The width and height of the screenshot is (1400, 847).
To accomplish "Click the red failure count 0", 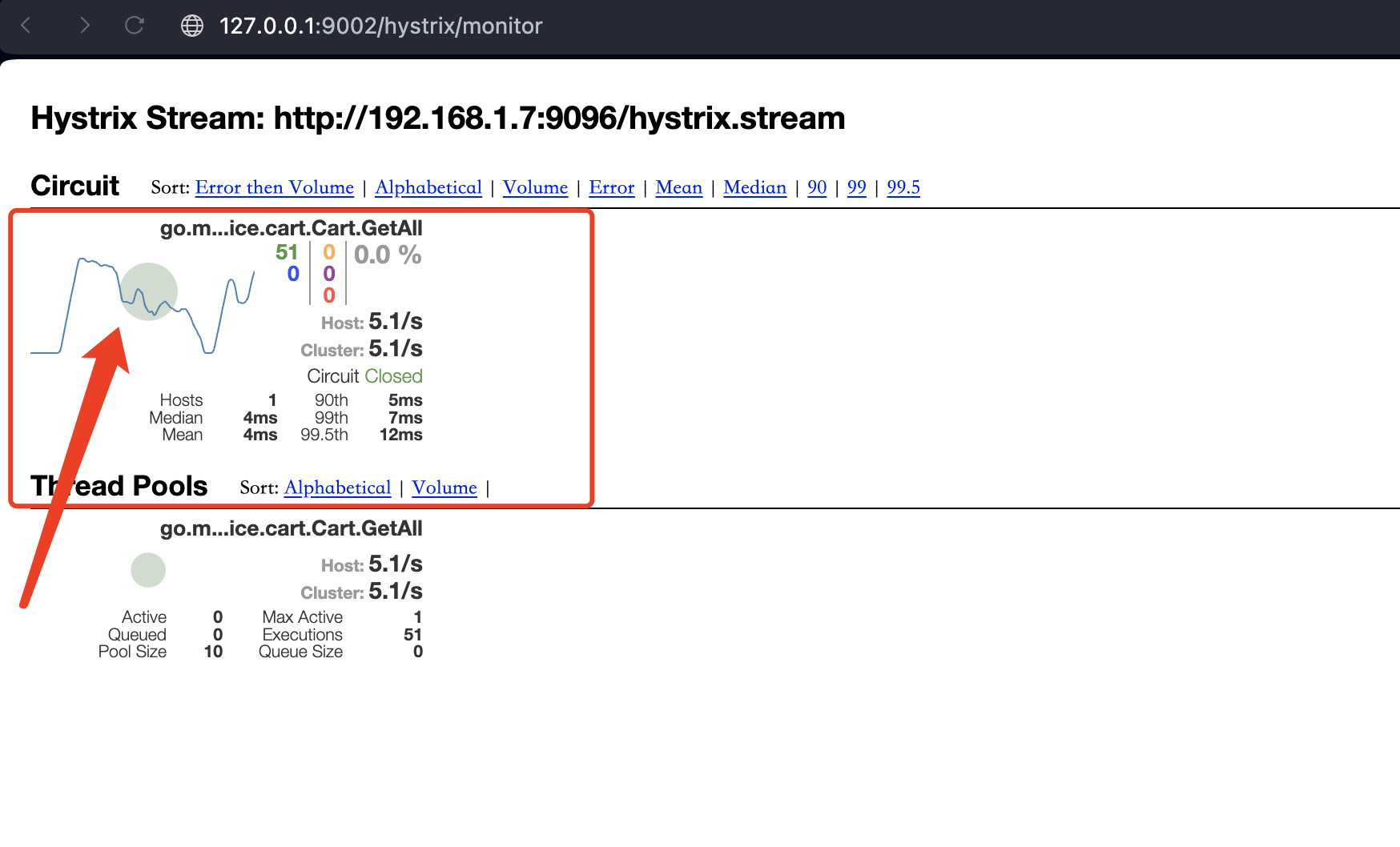I will pyautogui.click(x=328, y=295).
